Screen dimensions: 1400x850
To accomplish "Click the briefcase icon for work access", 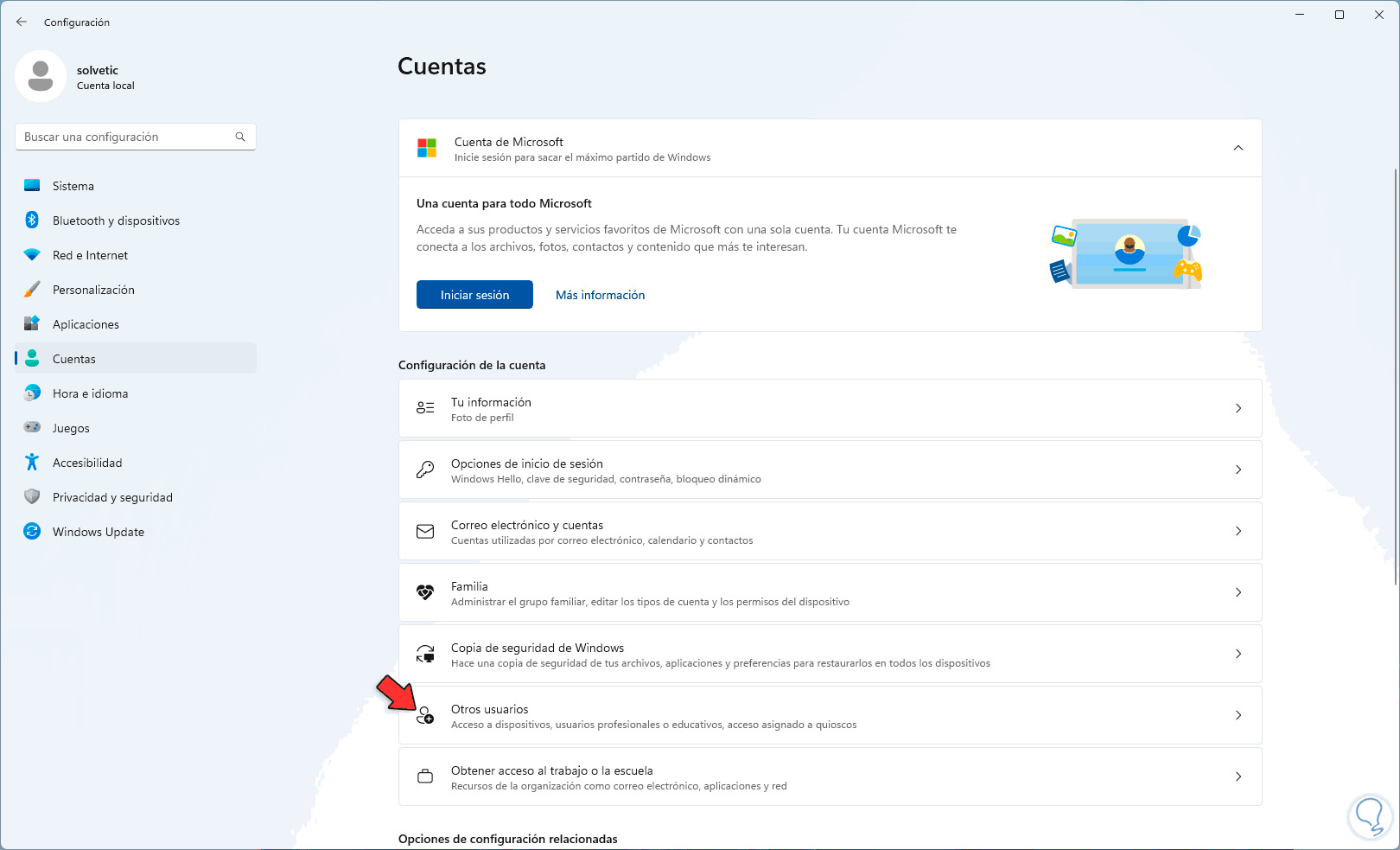I will (x=425, y=777).
